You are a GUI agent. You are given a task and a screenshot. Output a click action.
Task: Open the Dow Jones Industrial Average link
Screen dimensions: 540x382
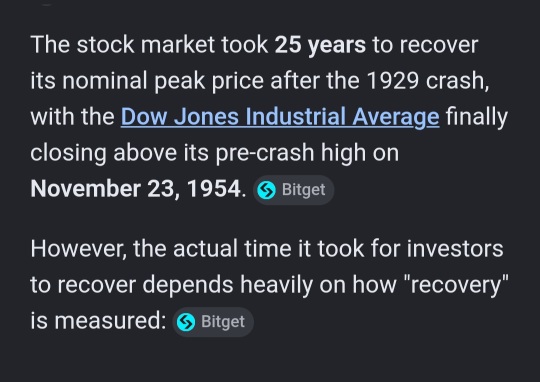[280, 117]
